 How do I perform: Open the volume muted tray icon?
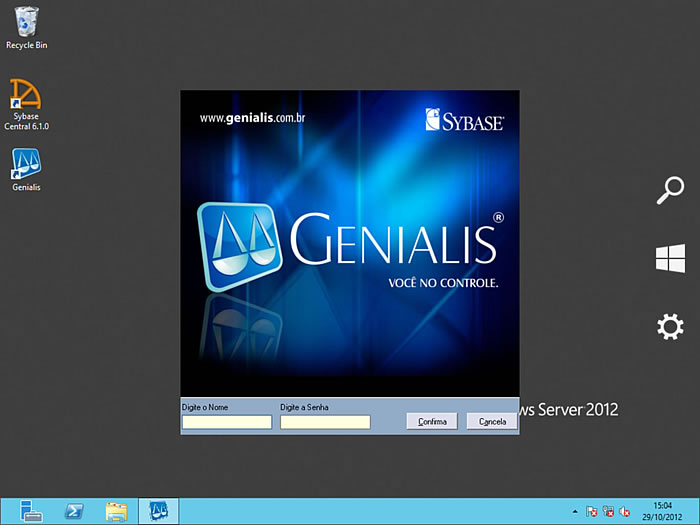point(625,512)
